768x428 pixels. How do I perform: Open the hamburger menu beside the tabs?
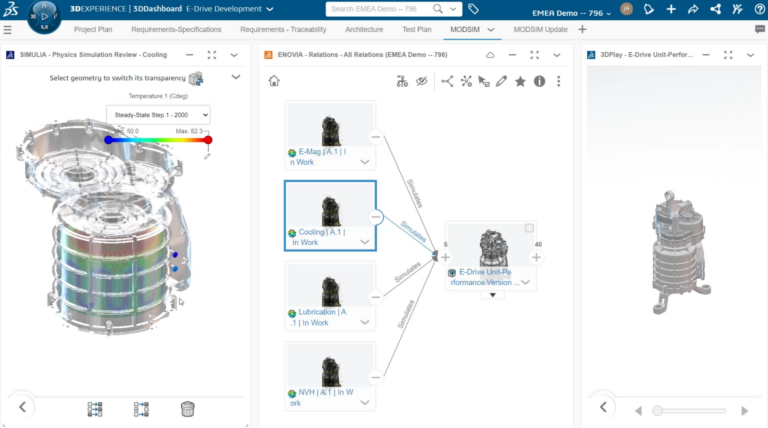(7, 30)
